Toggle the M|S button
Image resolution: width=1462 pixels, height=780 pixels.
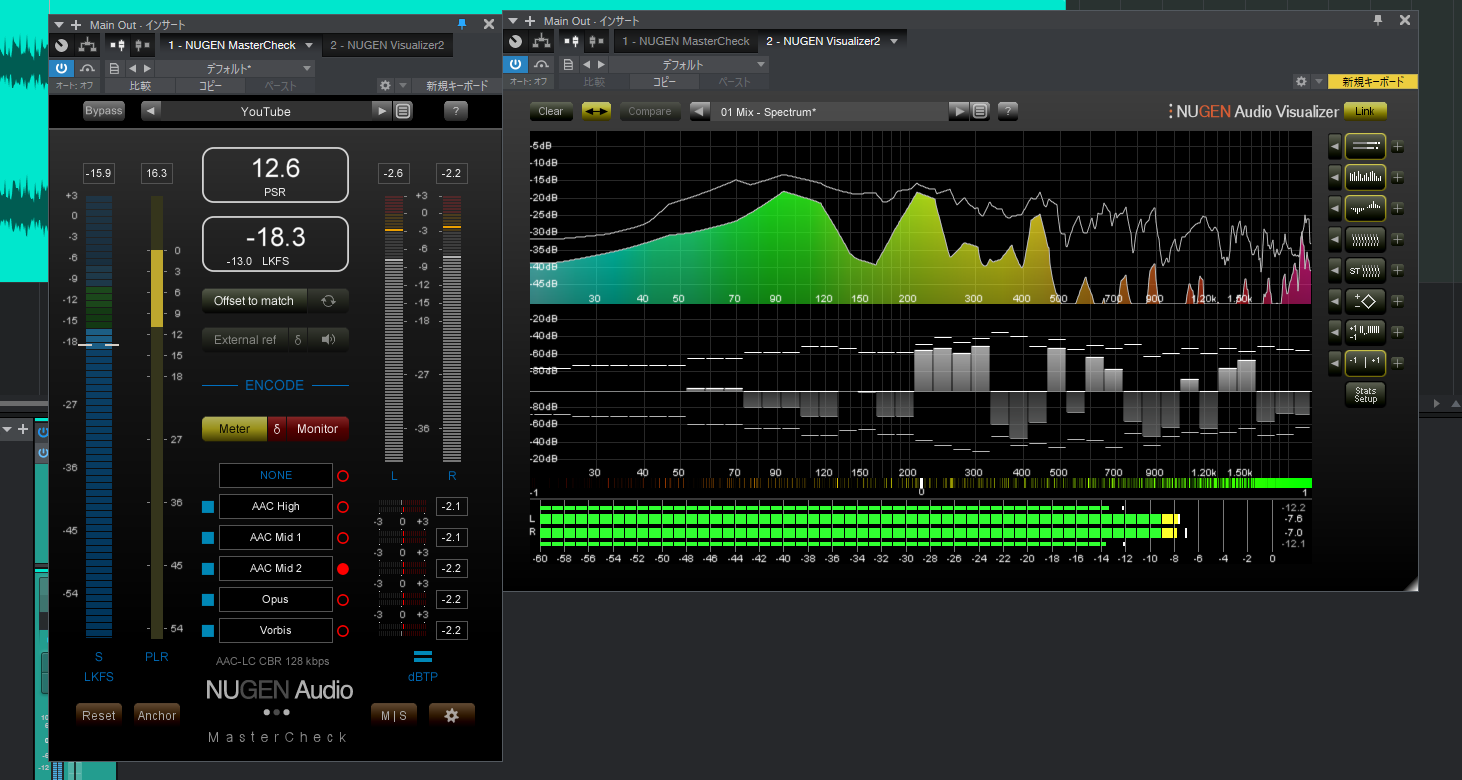(394, 715)
